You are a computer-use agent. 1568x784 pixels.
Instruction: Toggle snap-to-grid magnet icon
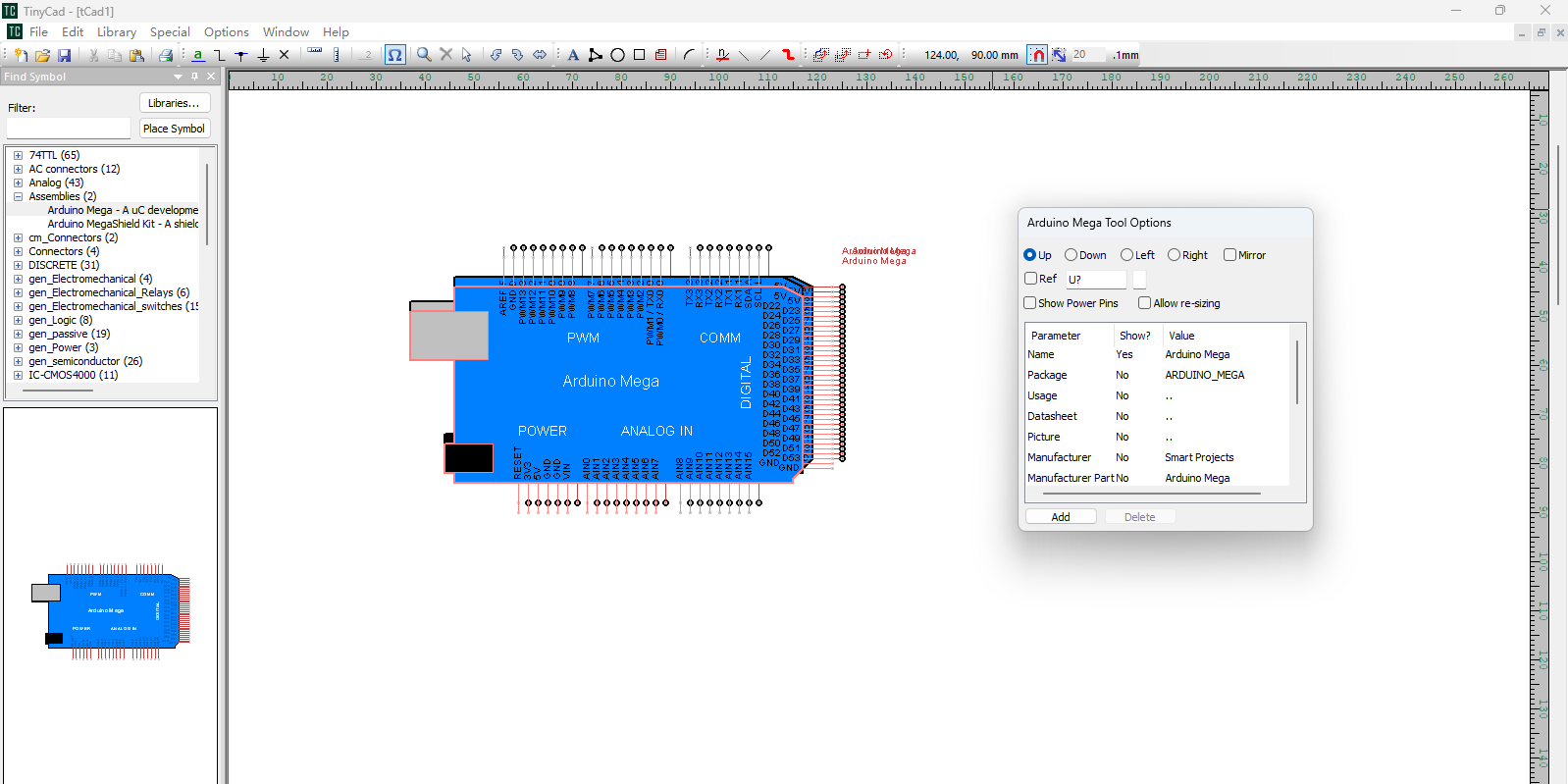[1037, 55]
